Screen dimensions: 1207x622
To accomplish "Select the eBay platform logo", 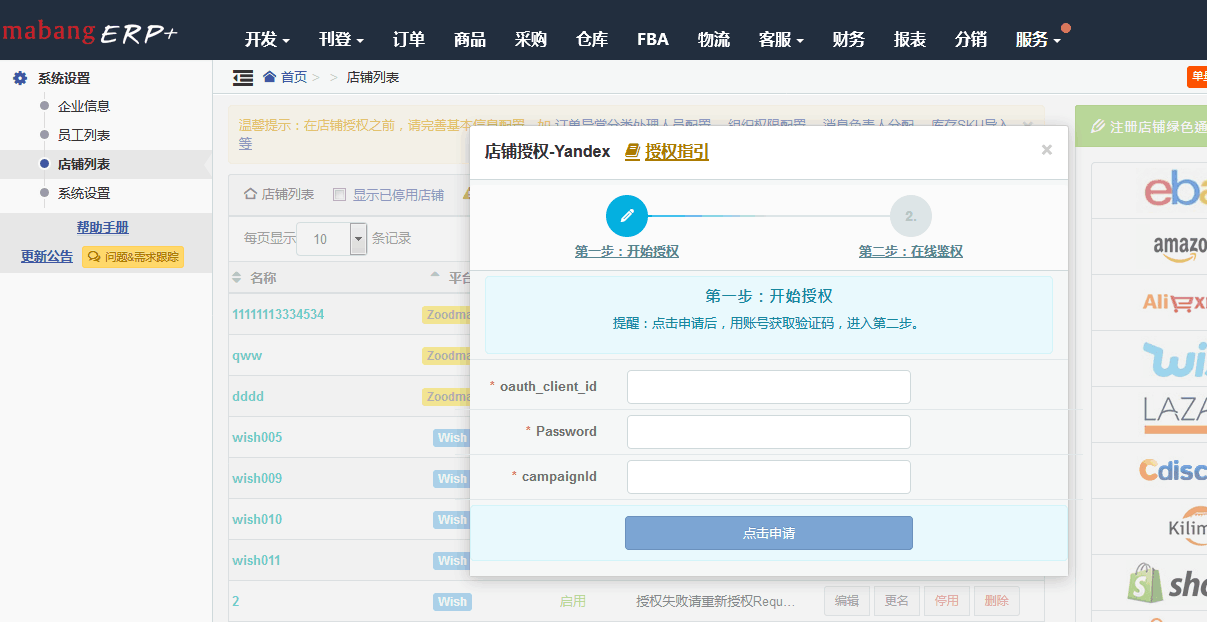I will click(1176, 190).
